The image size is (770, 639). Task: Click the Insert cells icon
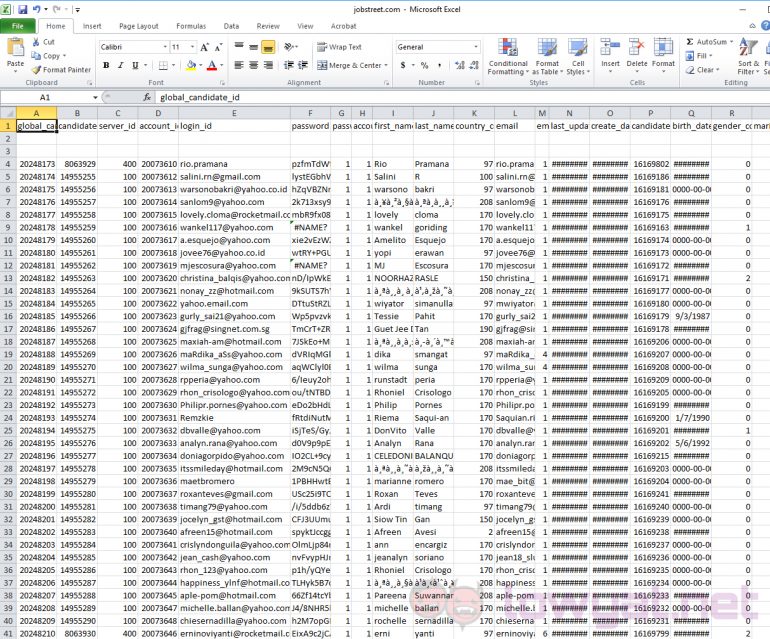click(610, 47)
